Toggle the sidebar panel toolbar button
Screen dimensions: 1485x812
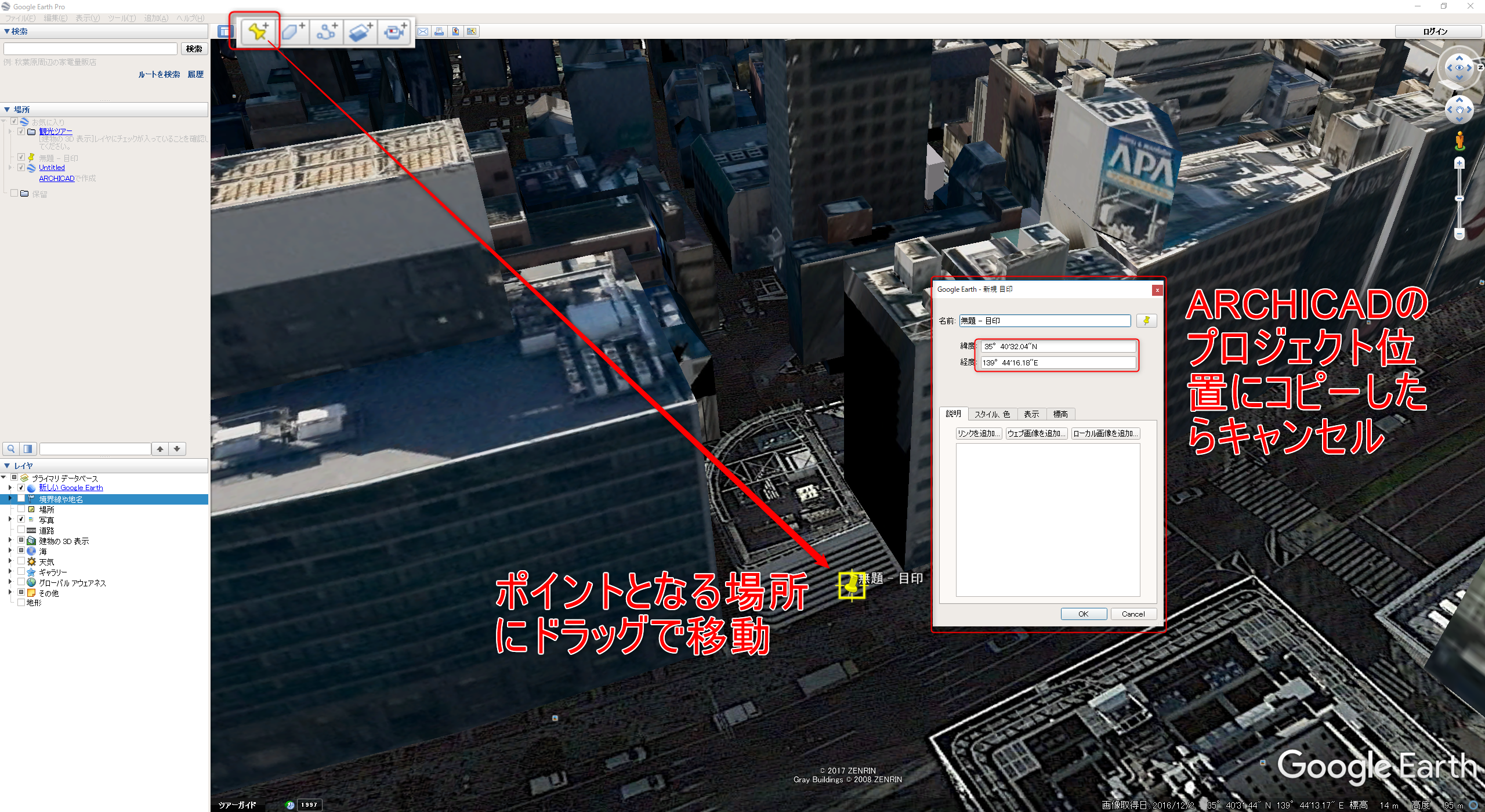coord(224,31)
